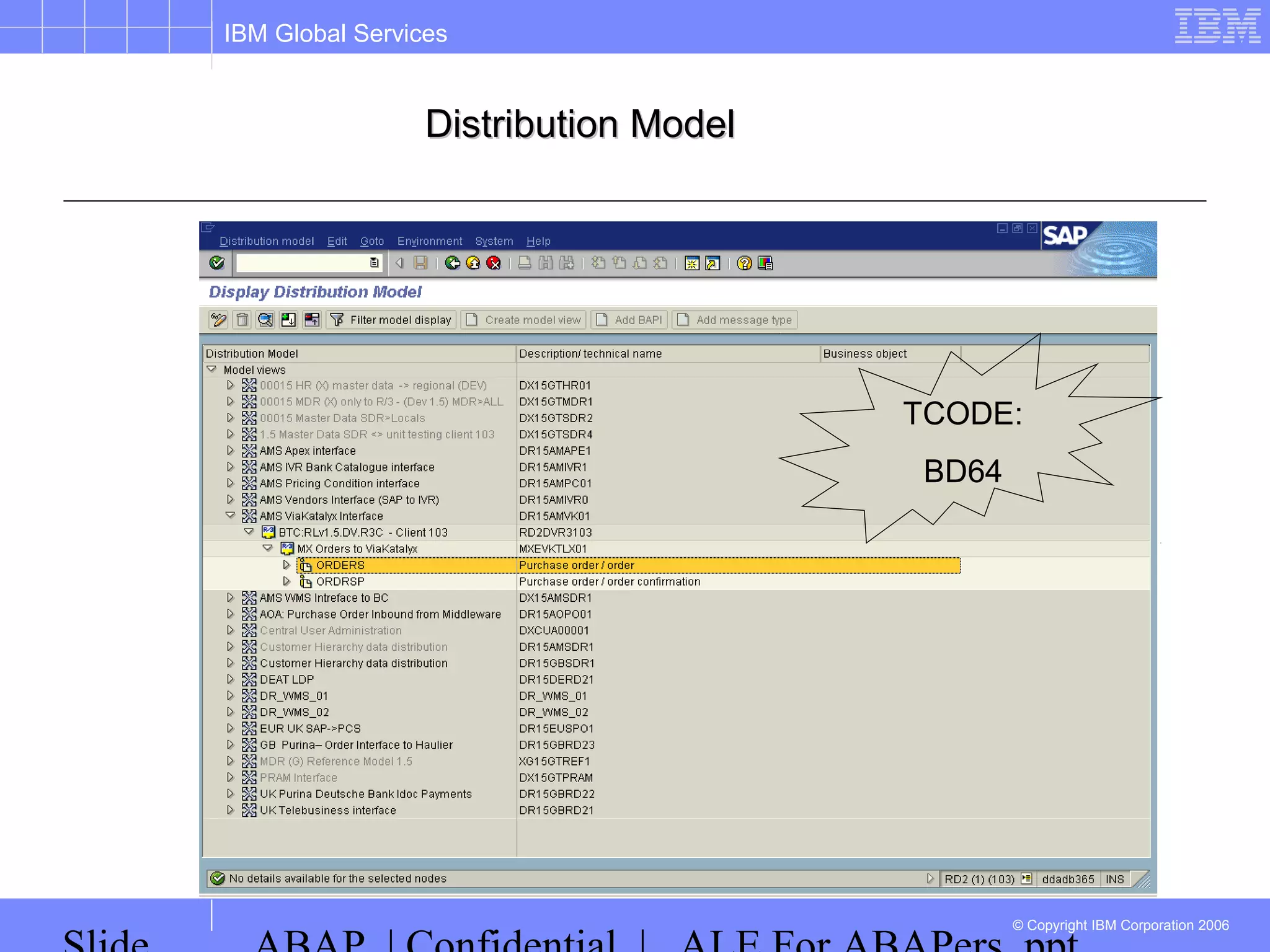This screenshot has width=1270, height=952.
Task: Click the Next Page icon
Action: 640,263
